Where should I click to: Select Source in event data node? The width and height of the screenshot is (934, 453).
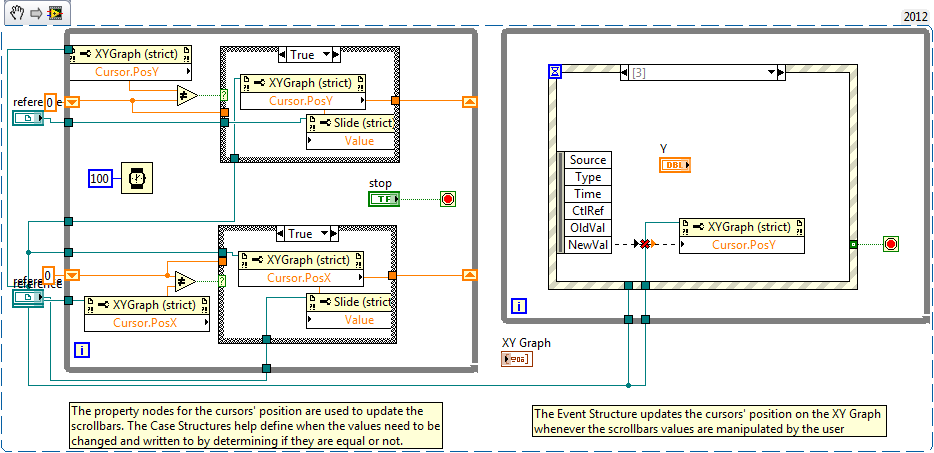(587, 160)
